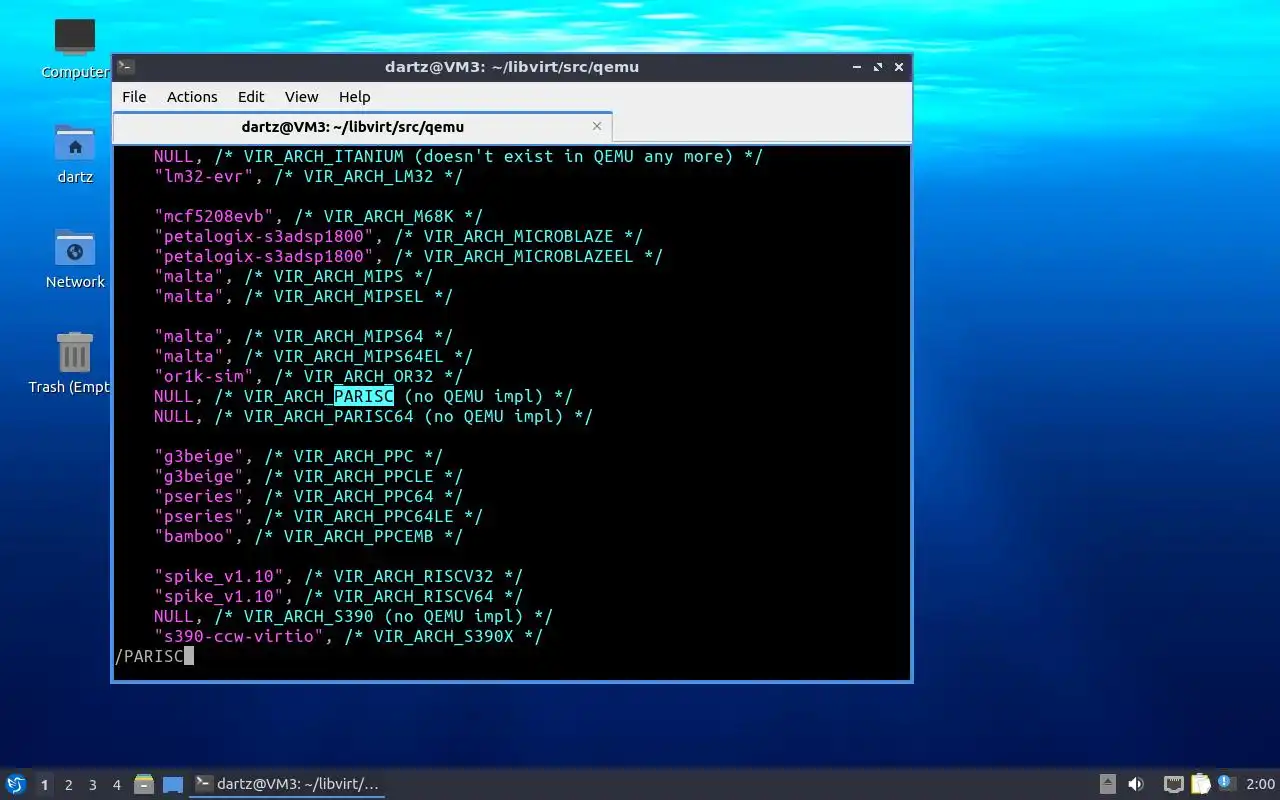Click the /PARISC search prompt line
This screenshot has width=1280, height=800.
(150, 656)
